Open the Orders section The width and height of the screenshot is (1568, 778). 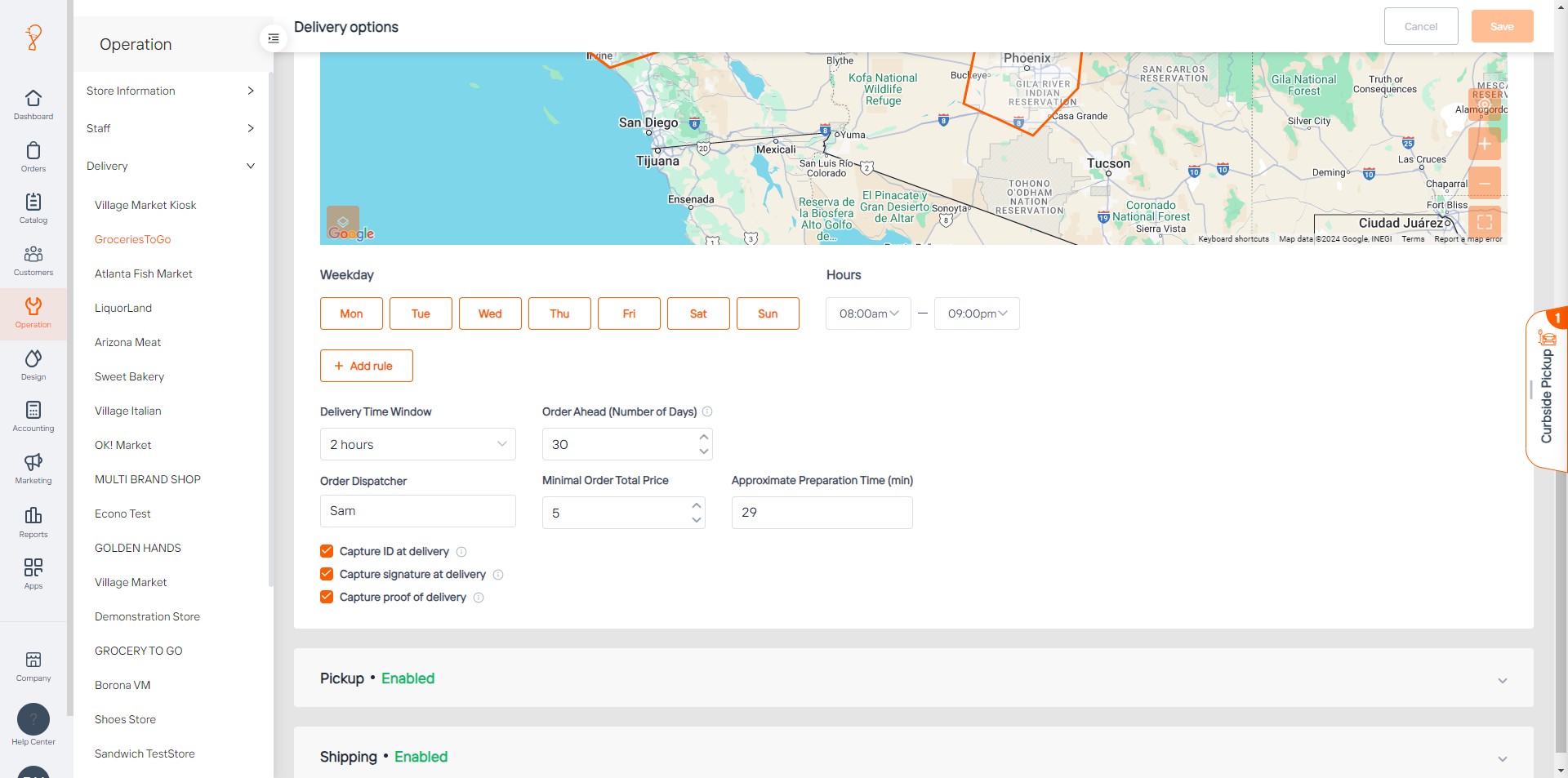(33, 157)
